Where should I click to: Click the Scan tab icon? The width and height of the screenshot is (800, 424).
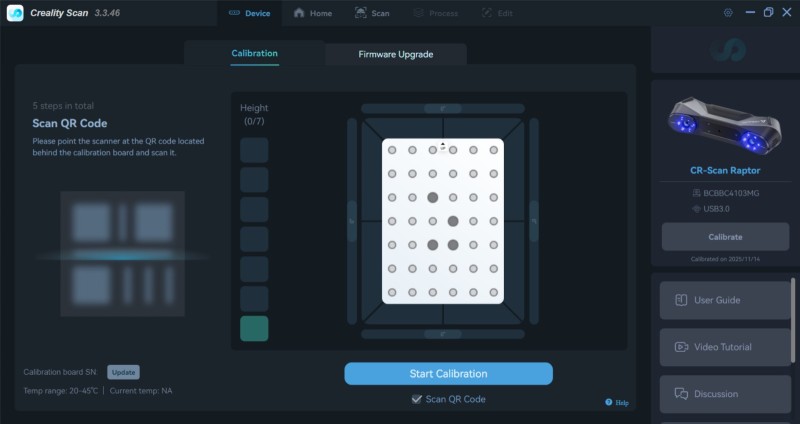(360, 13)
